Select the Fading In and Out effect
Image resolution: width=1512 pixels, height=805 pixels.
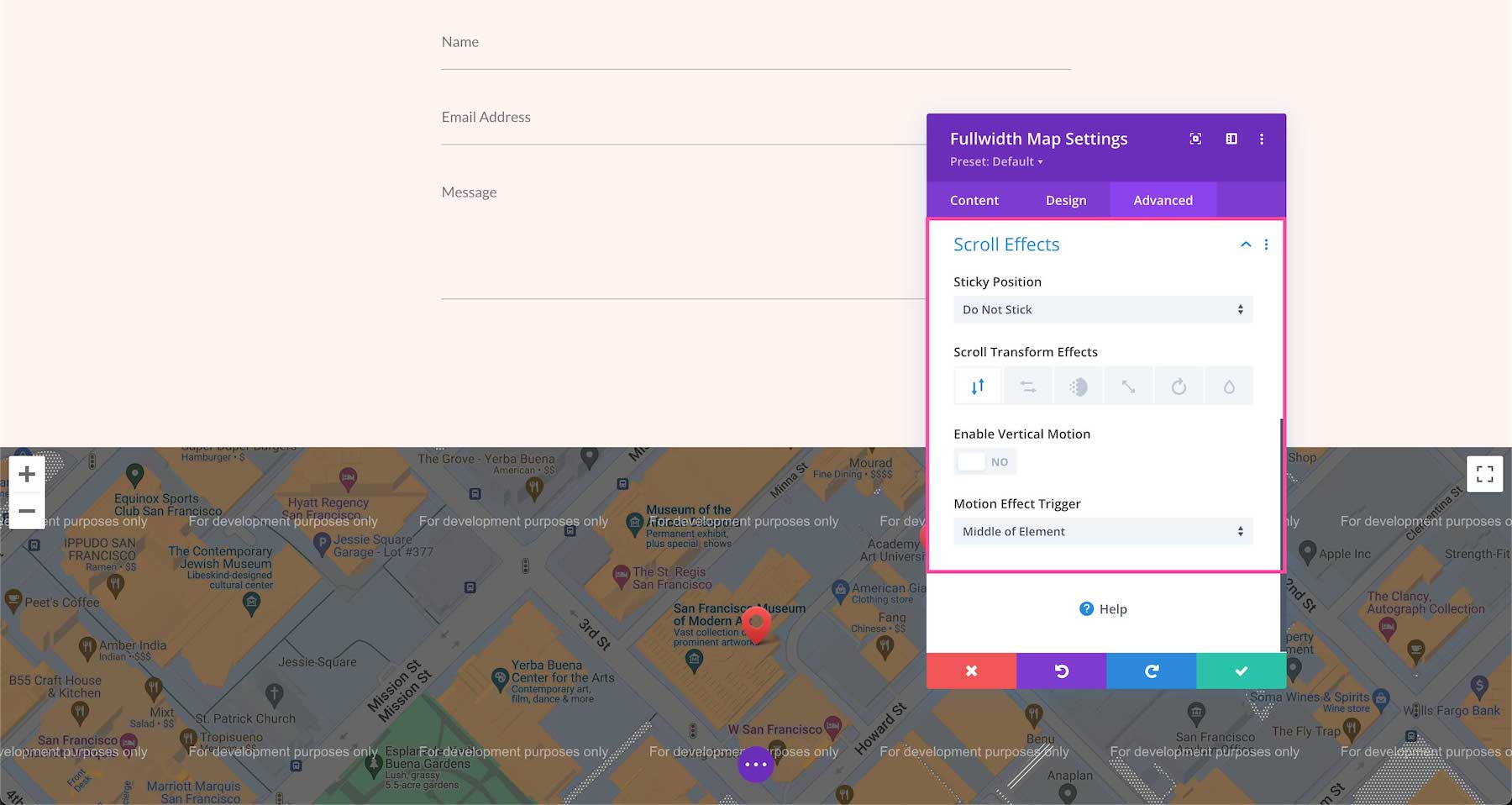click(1078, 385)
